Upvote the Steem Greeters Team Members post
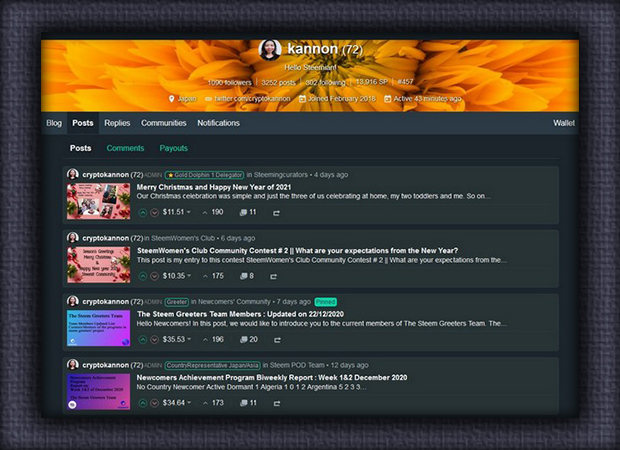The image size is (620, 450). [x=143, y=340]
